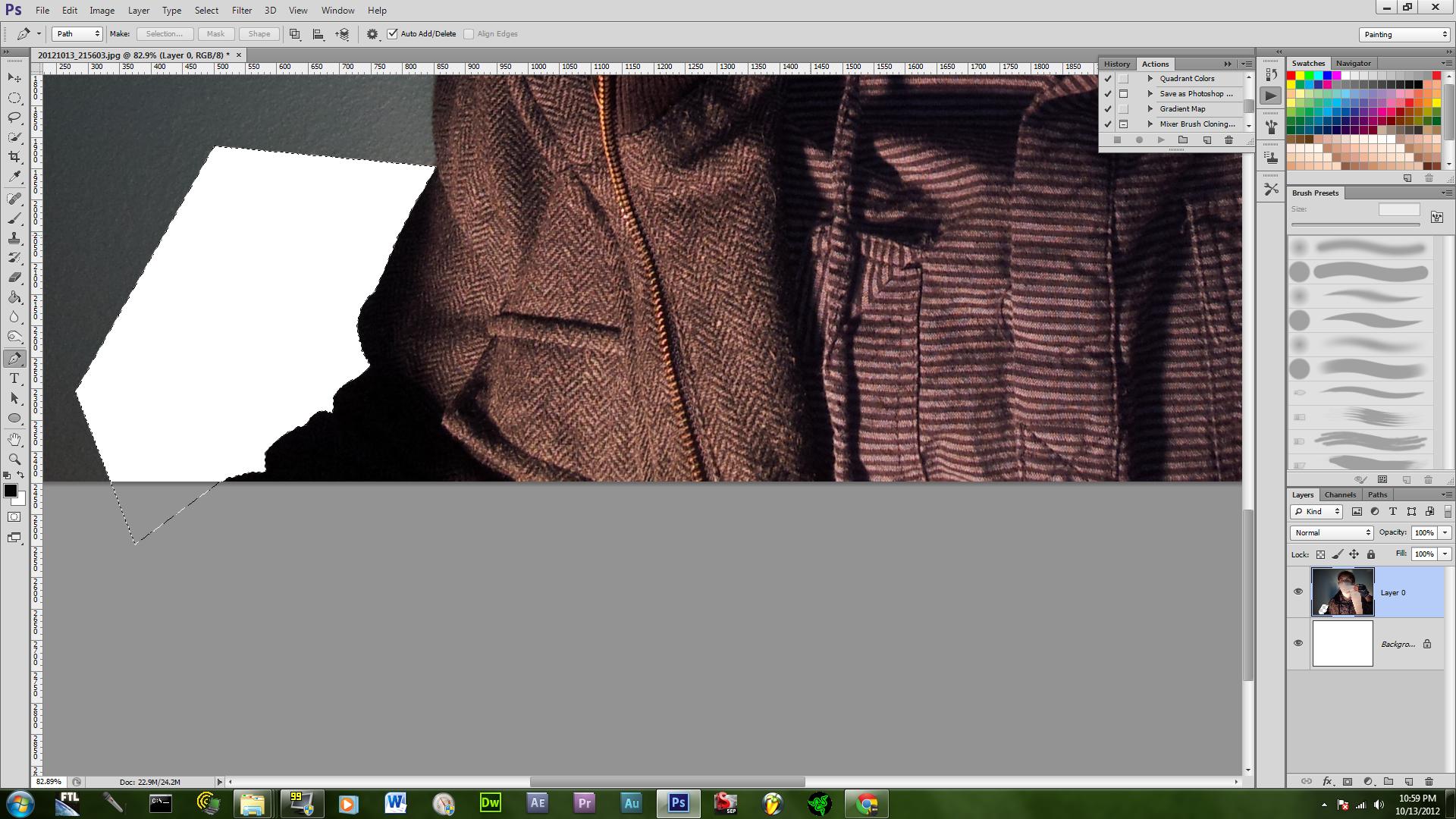1456x819 pixels.
Task: Toggle the Auto Add/Delete checkbox
Action: [x=393, y=34]
